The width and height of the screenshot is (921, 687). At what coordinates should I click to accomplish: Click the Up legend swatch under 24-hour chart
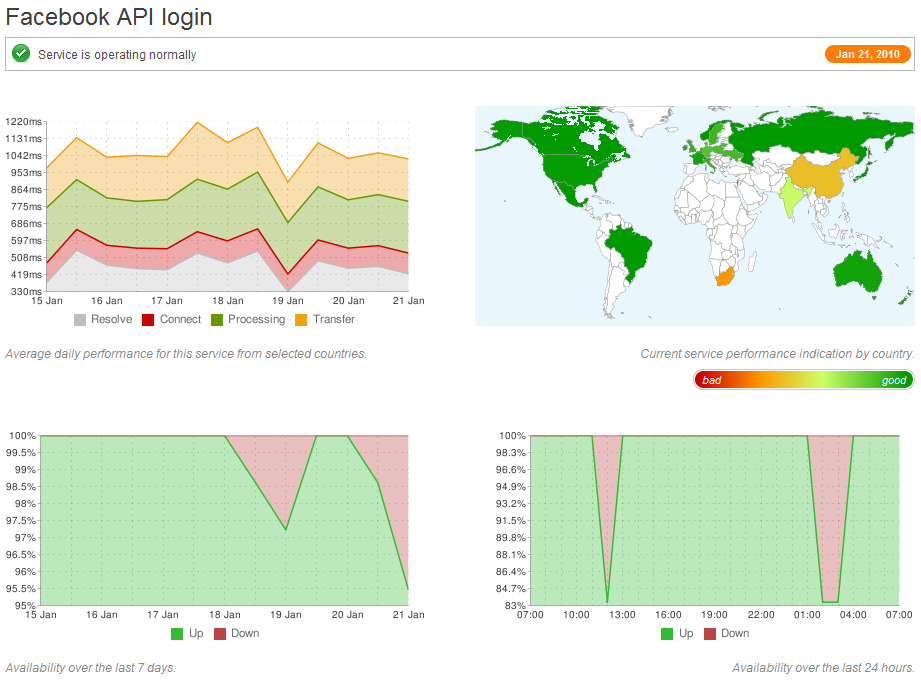[x=667, y=634]
